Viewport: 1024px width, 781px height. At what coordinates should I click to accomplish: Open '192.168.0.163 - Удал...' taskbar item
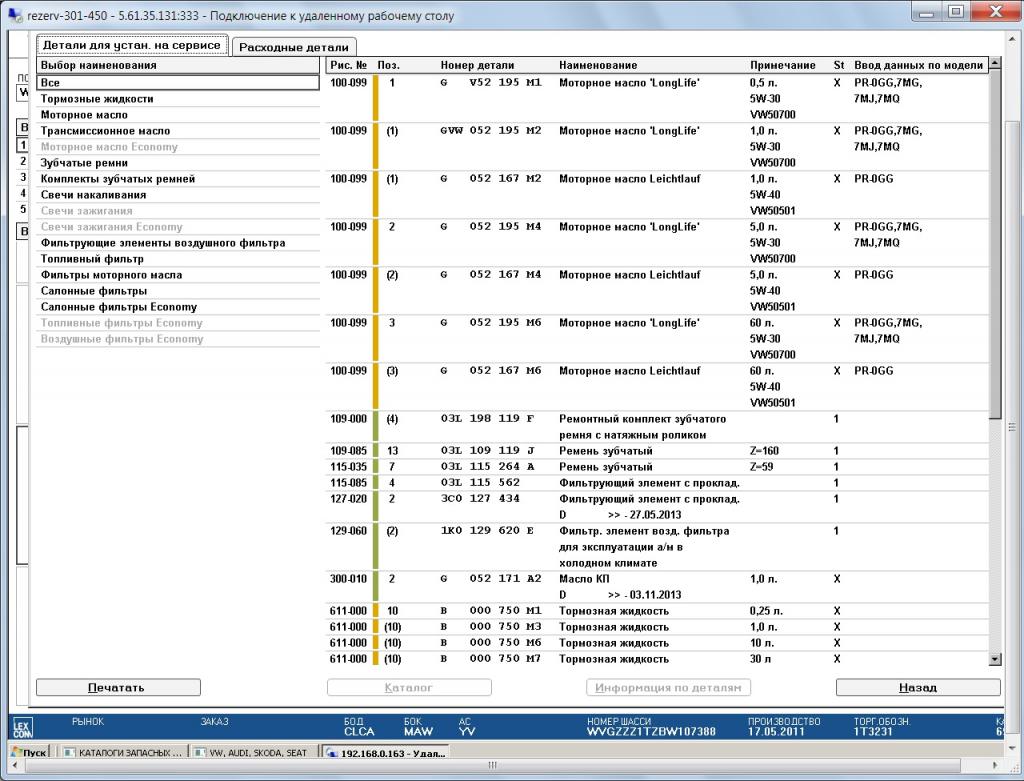click(x=386, y=752)
